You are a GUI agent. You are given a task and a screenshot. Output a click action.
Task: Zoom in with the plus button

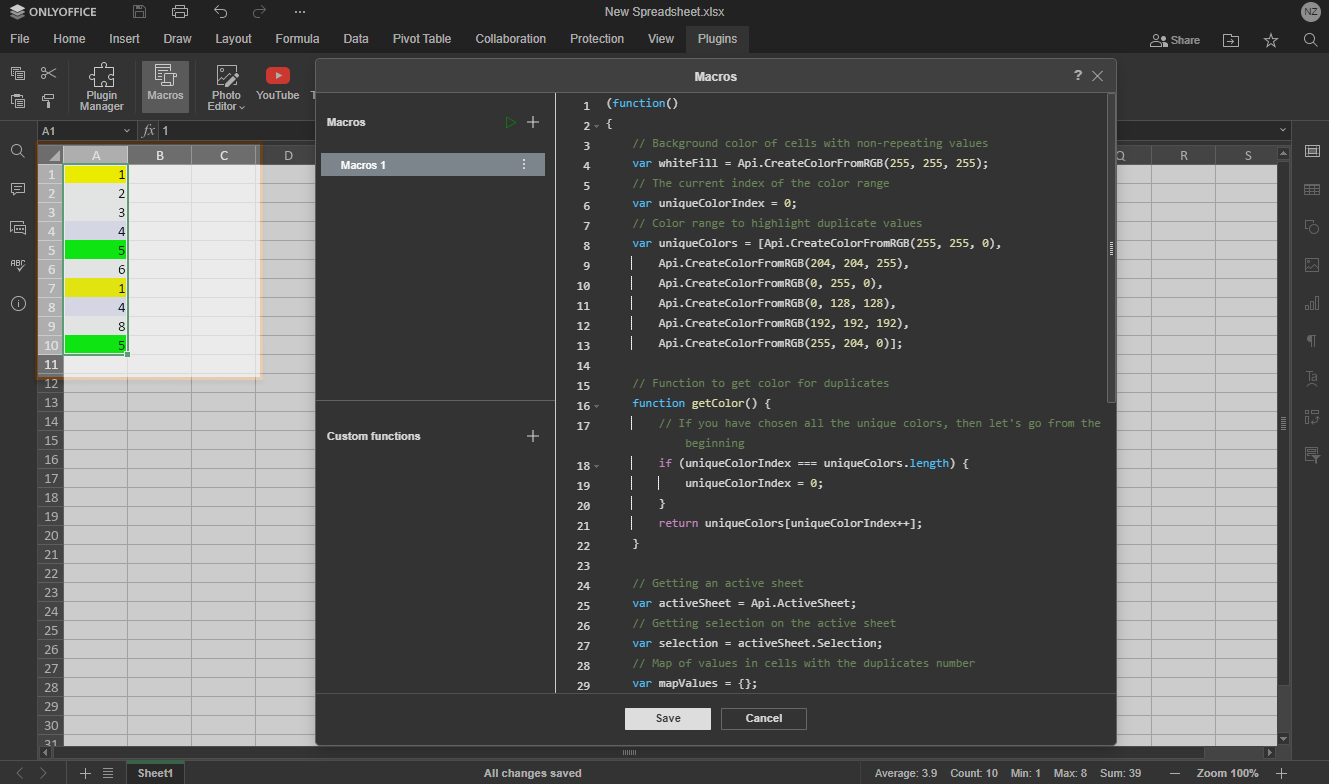1282,773
